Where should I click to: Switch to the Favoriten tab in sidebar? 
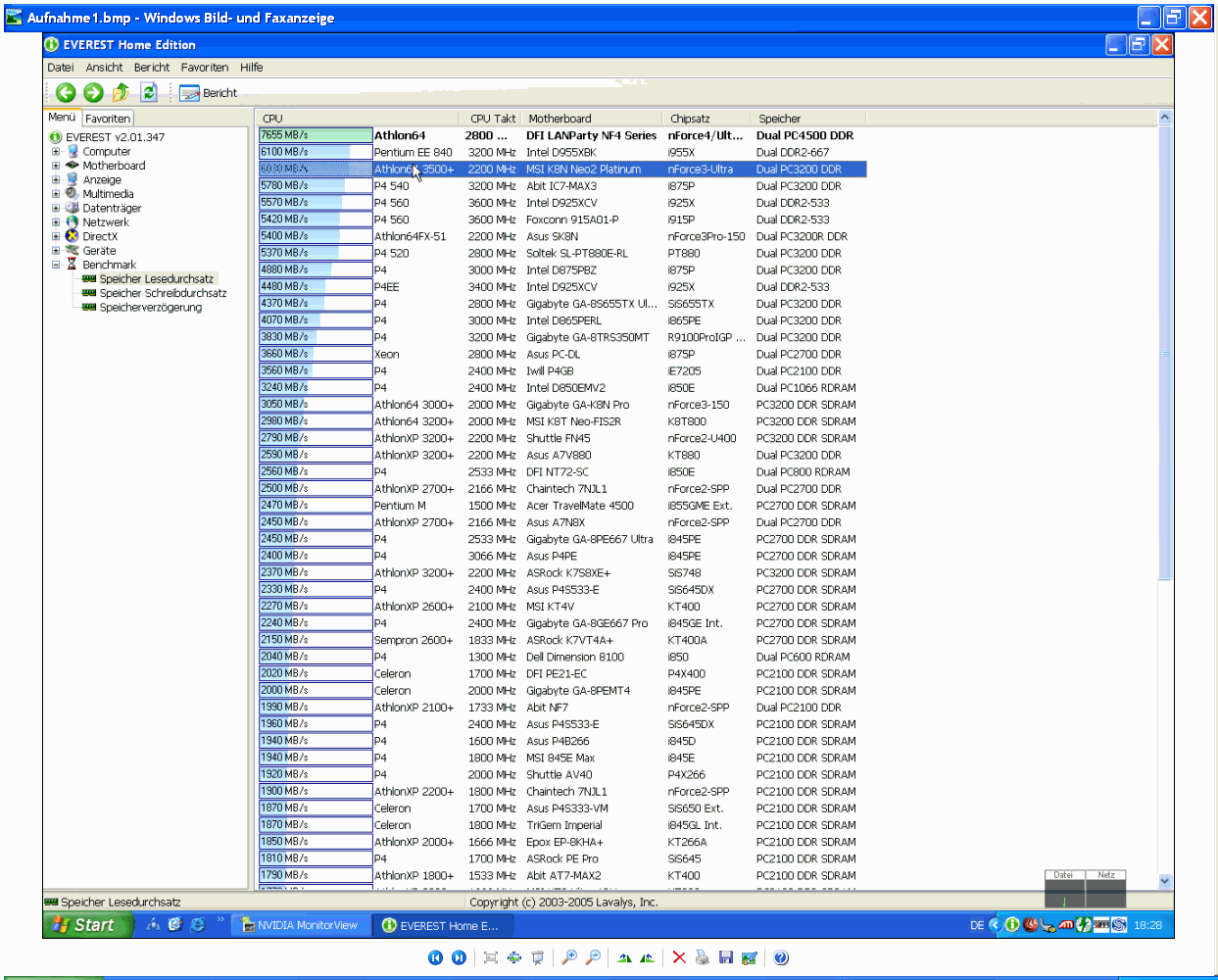point(108,119)
